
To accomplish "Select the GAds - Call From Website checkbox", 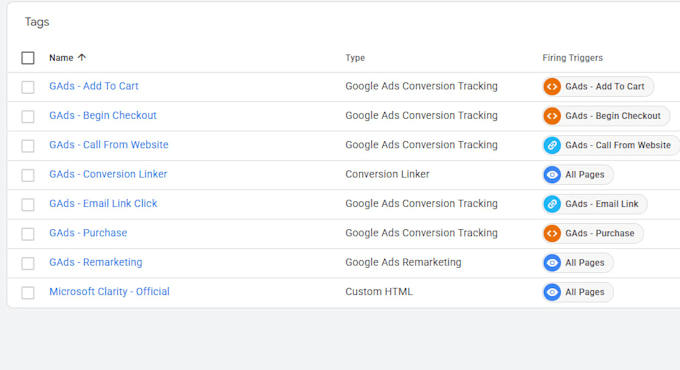I will pos(28,146).
